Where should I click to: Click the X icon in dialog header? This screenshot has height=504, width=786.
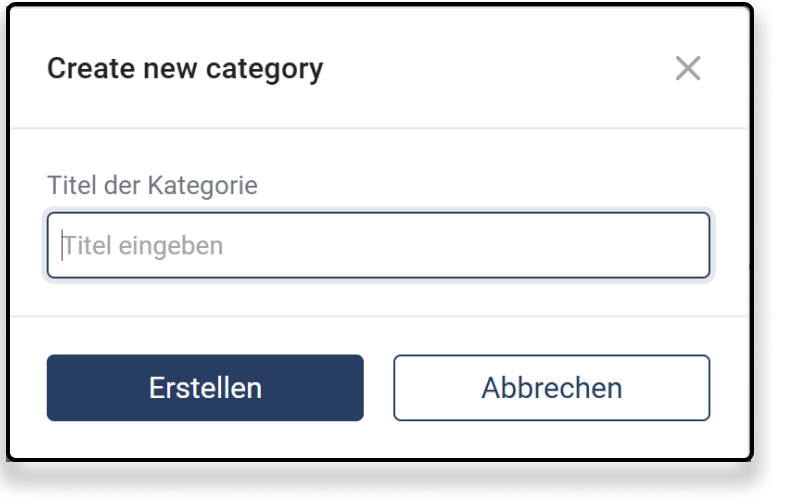pyautogui.click(x=688, y=69)
